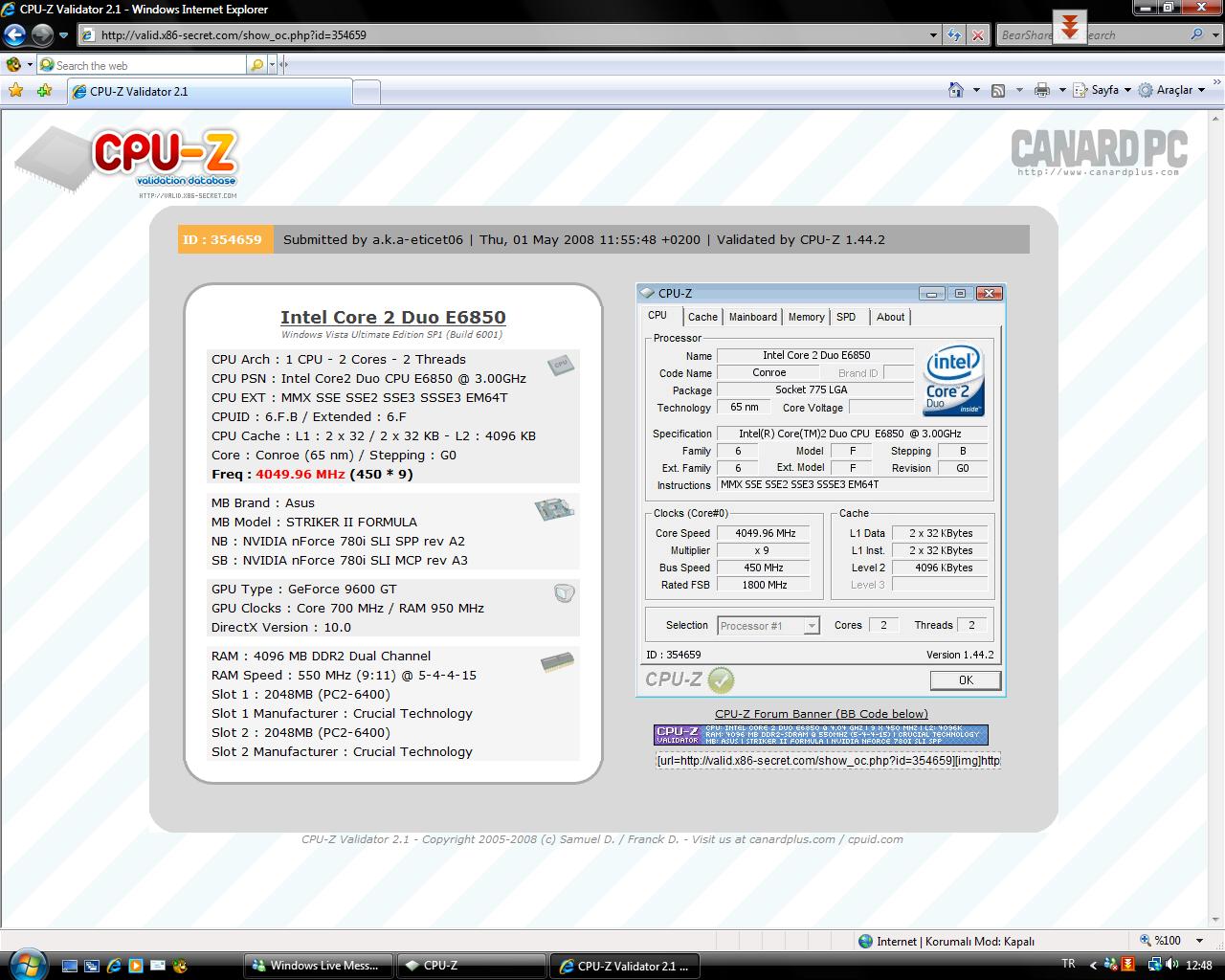Viewport: 1225px width, 980px height.
Task: Refresh the page with the refresh icon
Action: pos(954,35)
